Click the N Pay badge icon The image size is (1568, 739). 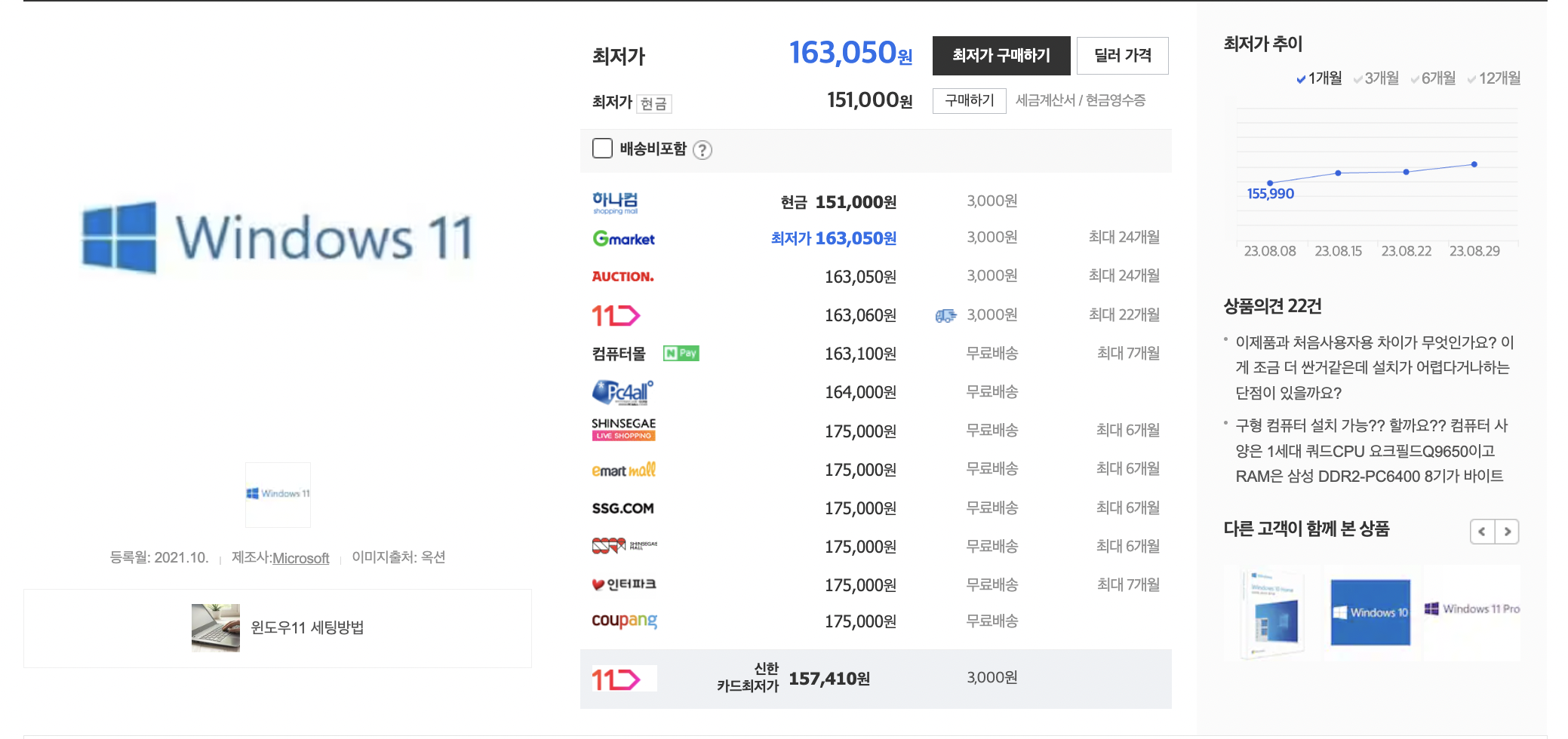tap(681, 353)
